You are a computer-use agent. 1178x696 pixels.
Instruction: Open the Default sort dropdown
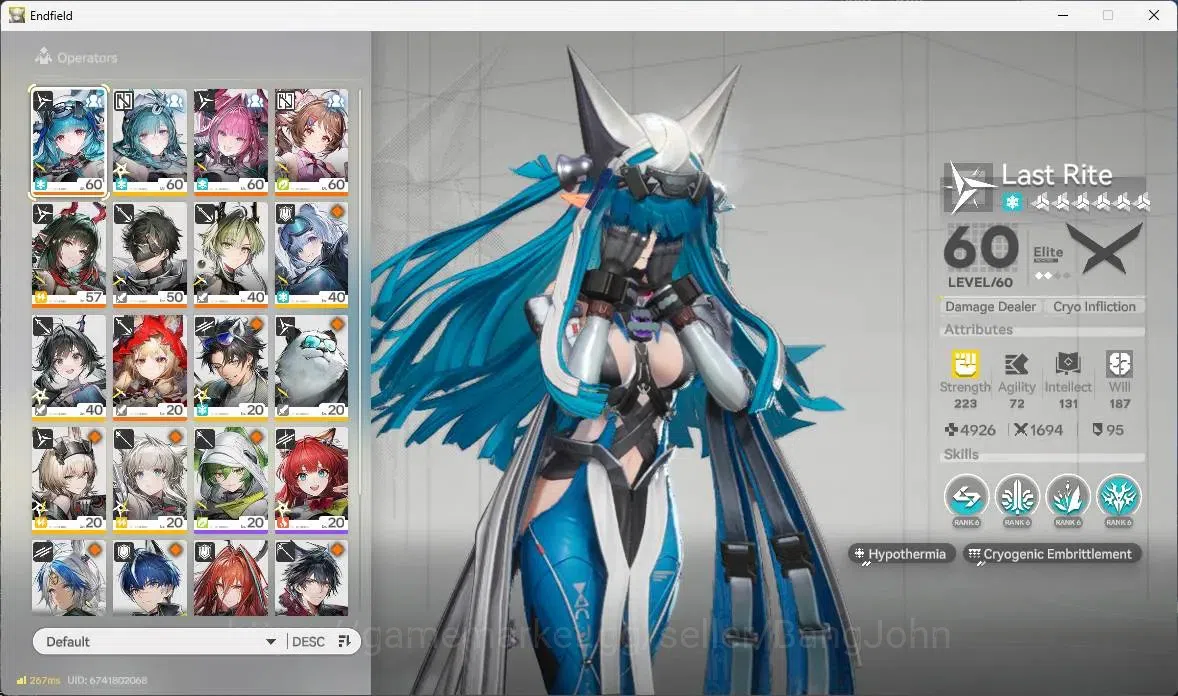[x=159, y=641]
